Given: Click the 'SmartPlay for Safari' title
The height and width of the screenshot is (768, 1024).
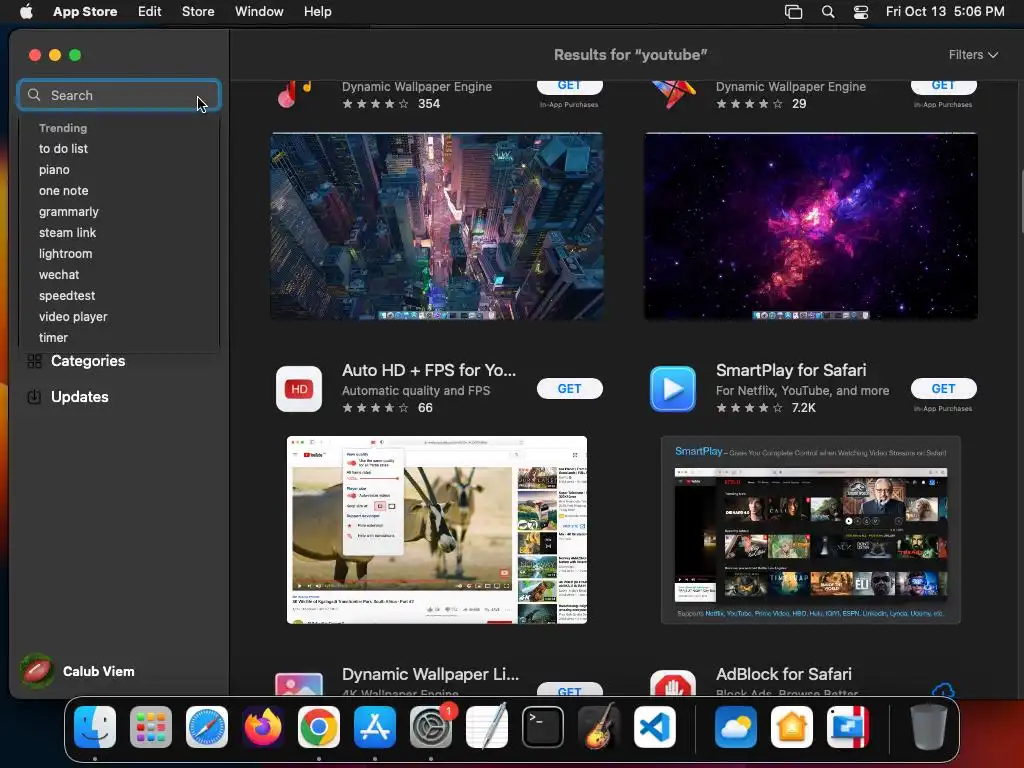Looking at the screenshot, I should pos(791,370).
